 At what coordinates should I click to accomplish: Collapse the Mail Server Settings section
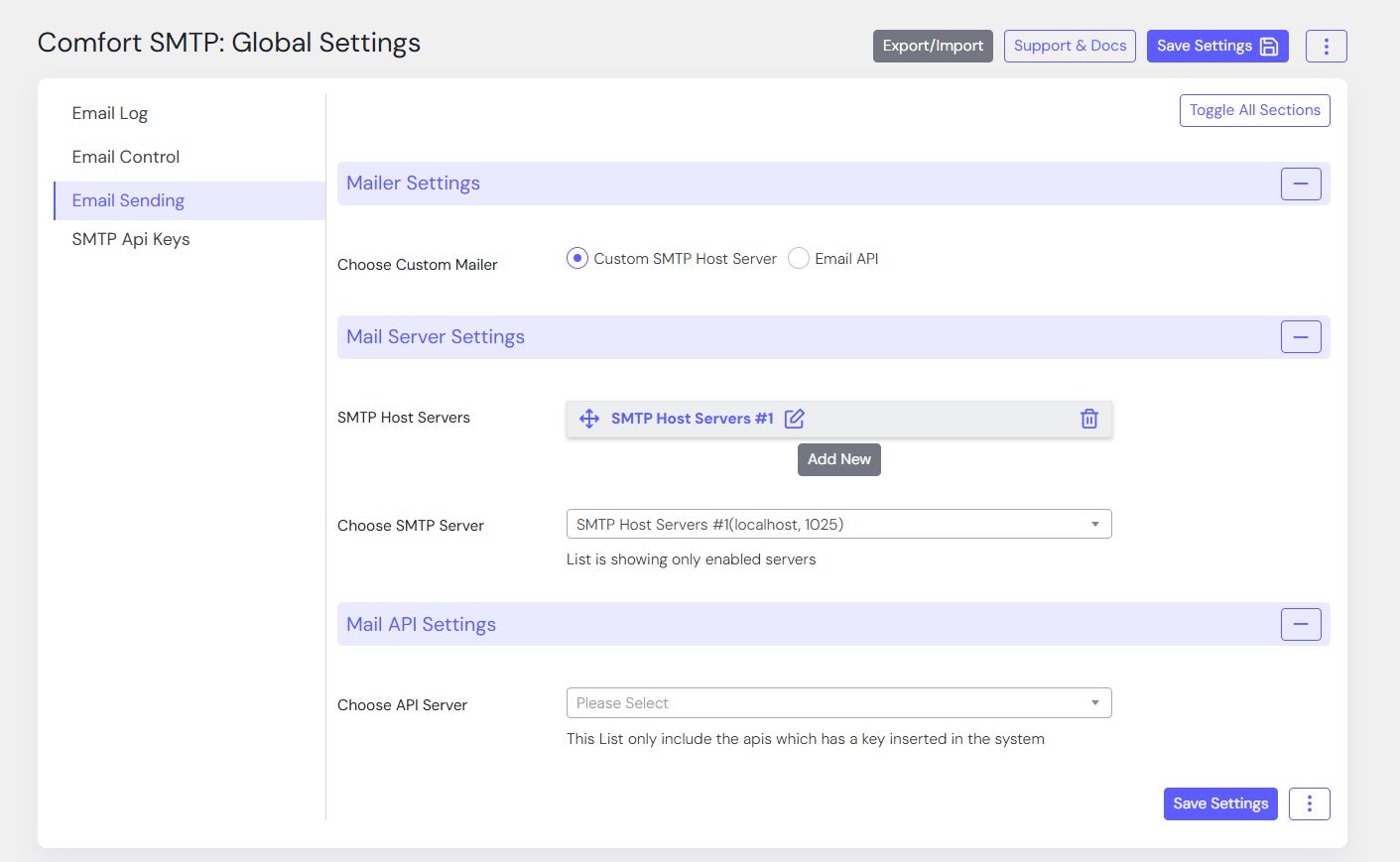pos(1300,337)
